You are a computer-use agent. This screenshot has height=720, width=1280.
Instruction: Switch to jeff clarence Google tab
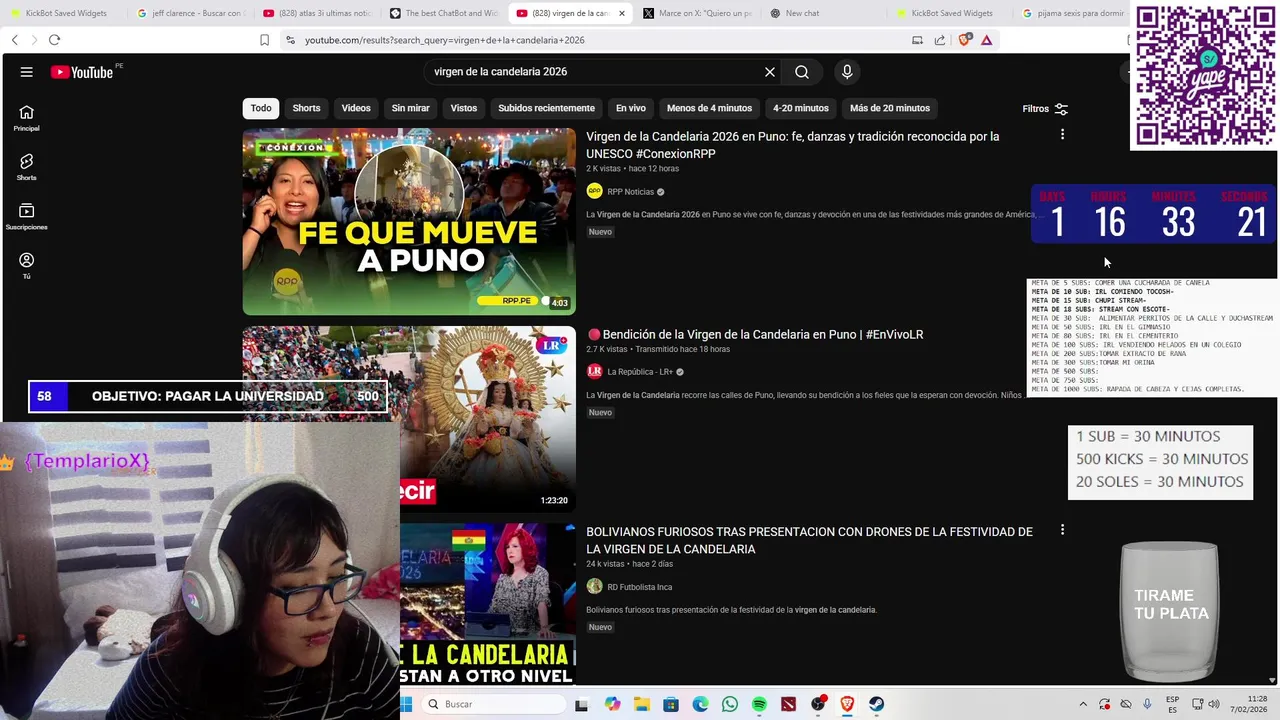pyautogui.click(x=190, y=13)
